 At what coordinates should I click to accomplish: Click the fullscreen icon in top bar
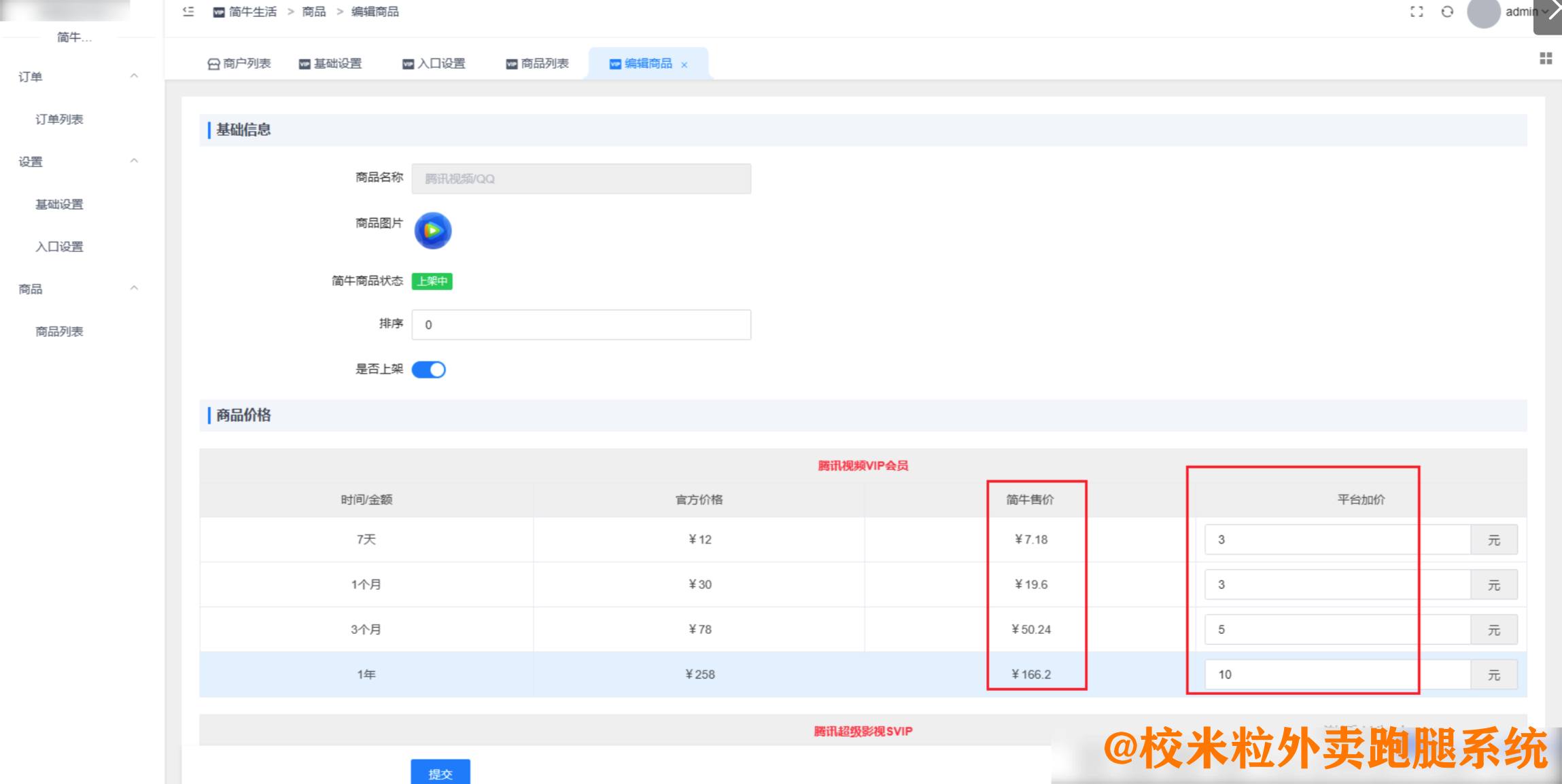point(1417,12)
